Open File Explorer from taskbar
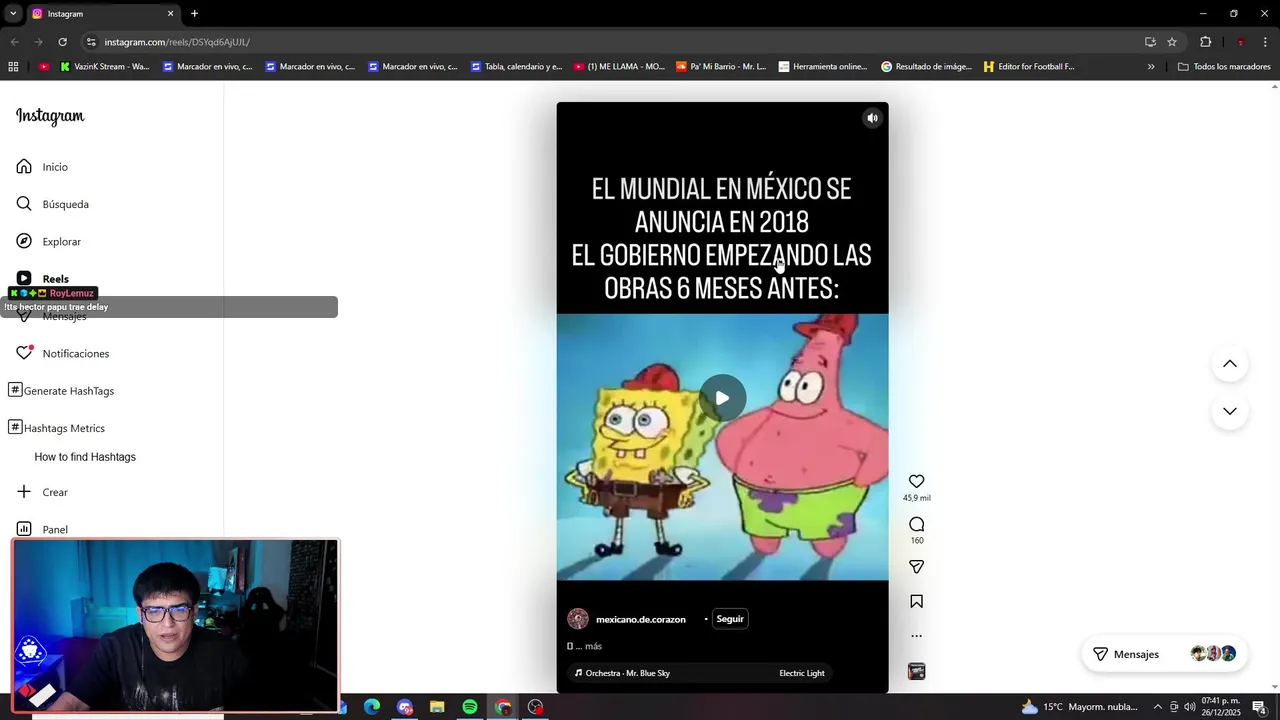The image size is (1280, 720). (437, 707)
